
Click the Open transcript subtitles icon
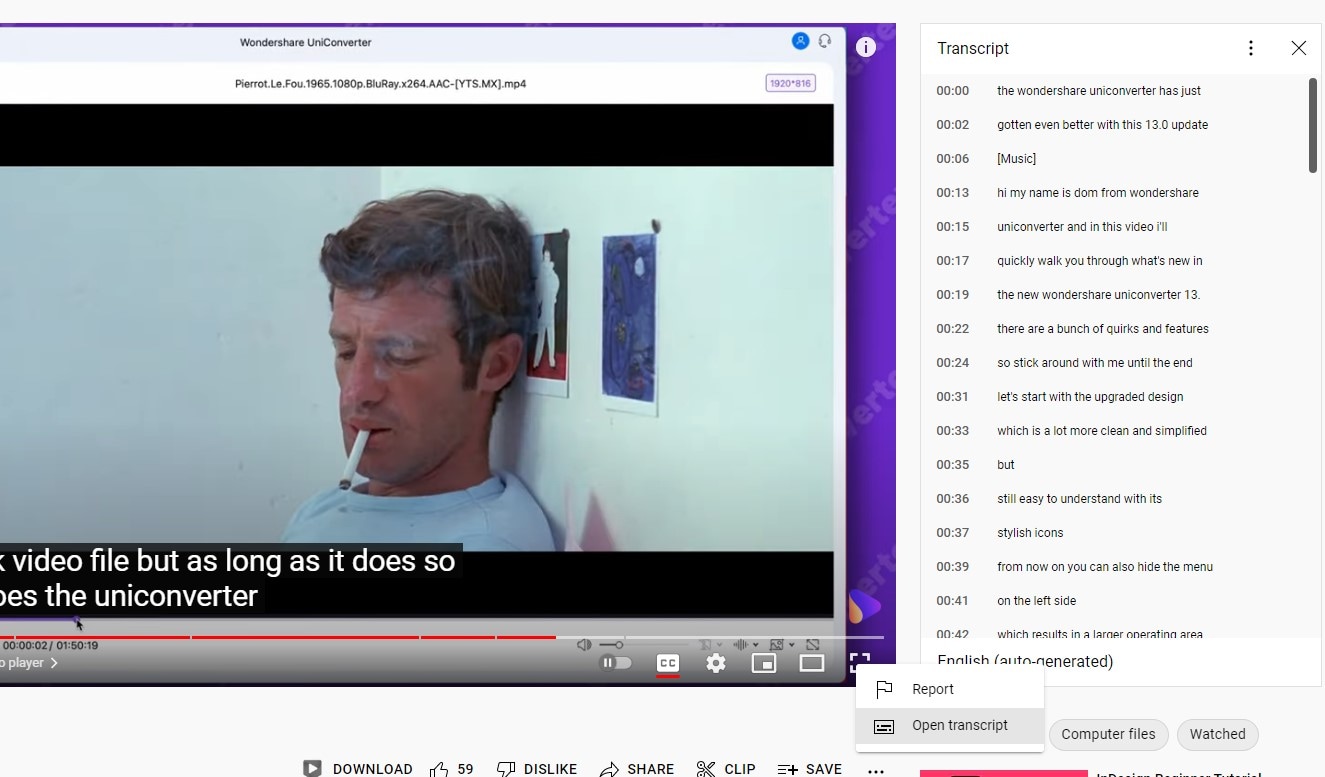[884, 726]
